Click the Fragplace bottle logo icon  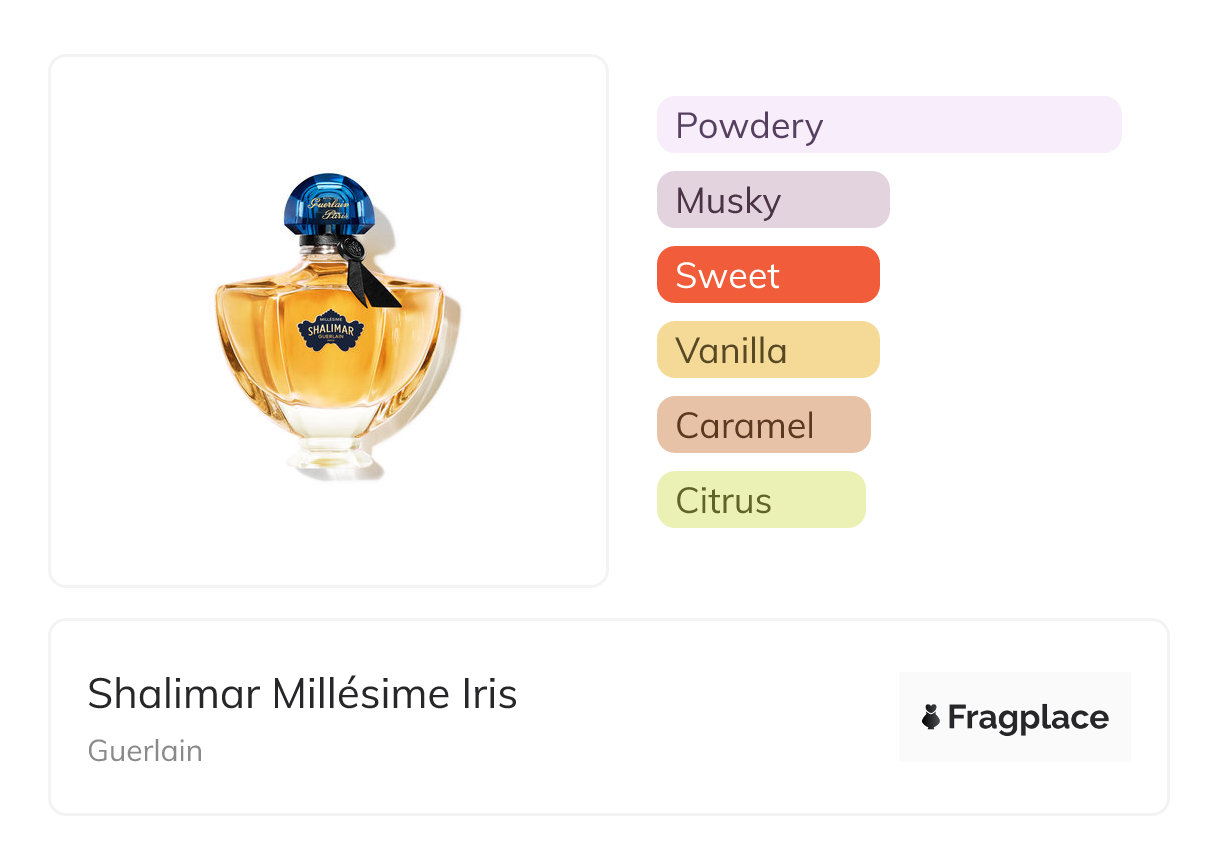[x=931, y=717]
